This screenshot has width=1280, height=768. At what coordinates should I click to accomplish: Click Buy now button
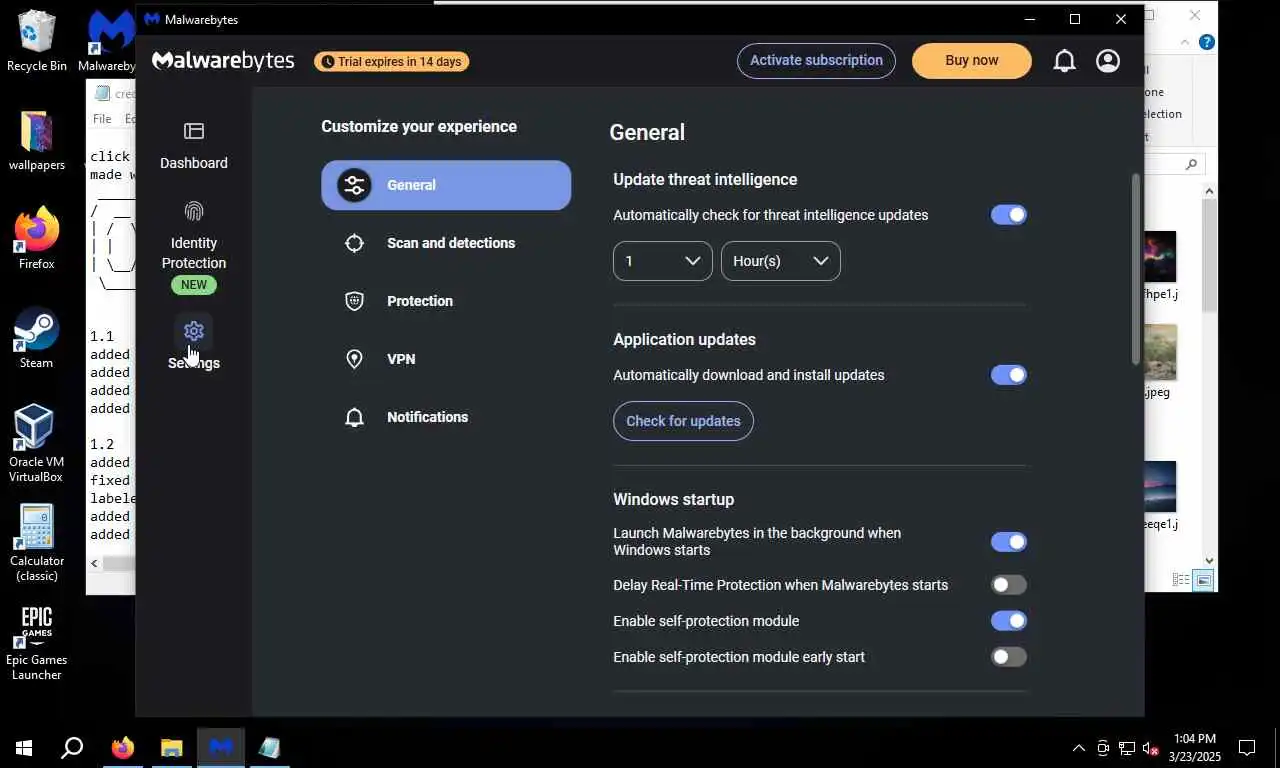point(972,60)
